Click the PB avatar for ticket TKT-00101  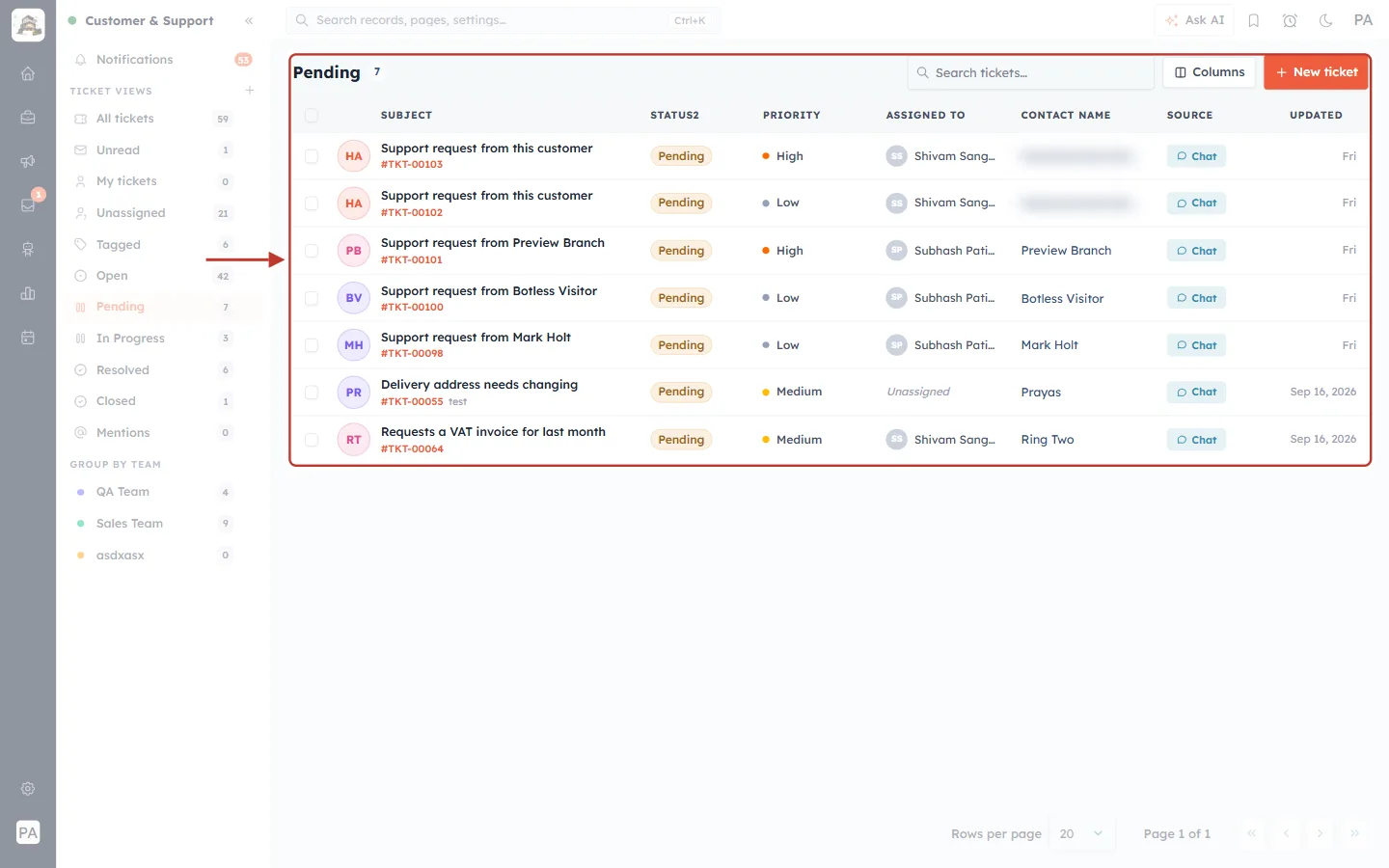[354, 251]
